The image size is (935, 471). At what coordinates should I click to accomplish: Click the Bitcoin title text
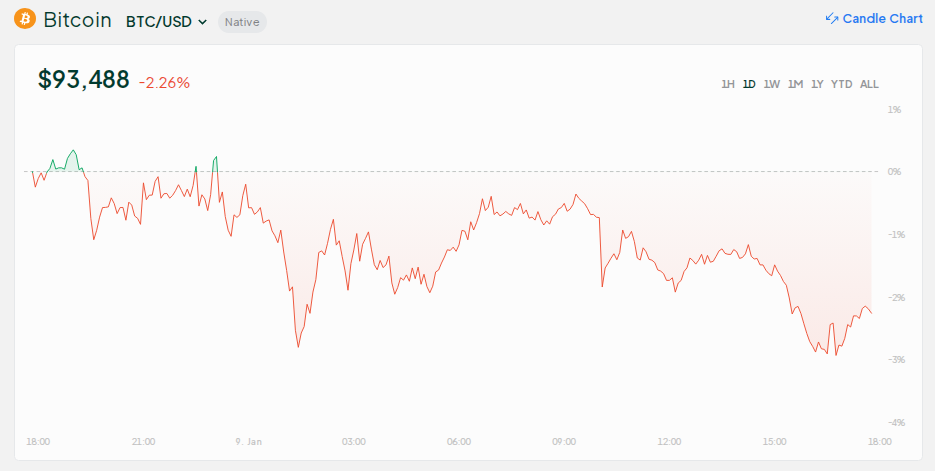(77, 20)
